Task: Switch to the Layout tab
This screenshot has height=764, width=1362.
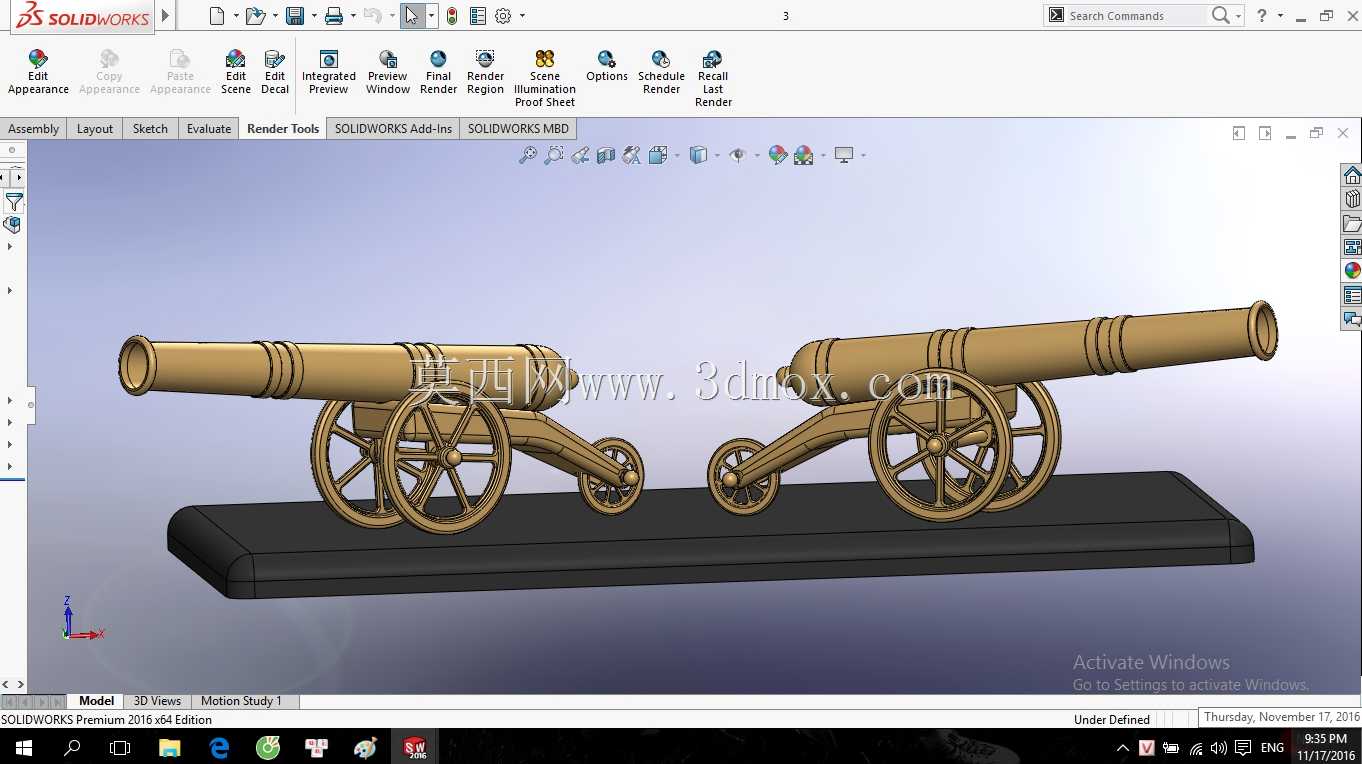Action: [95, 129]
